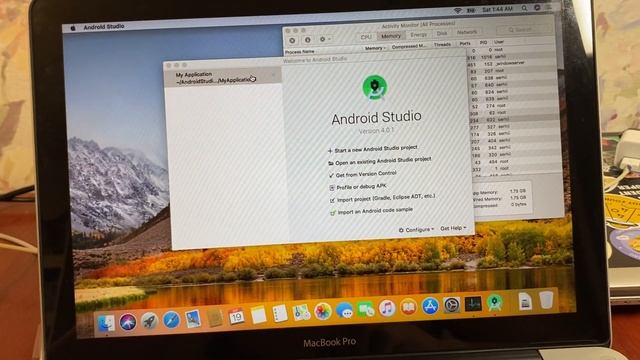Open Finder from the dock

pos(106,323)
